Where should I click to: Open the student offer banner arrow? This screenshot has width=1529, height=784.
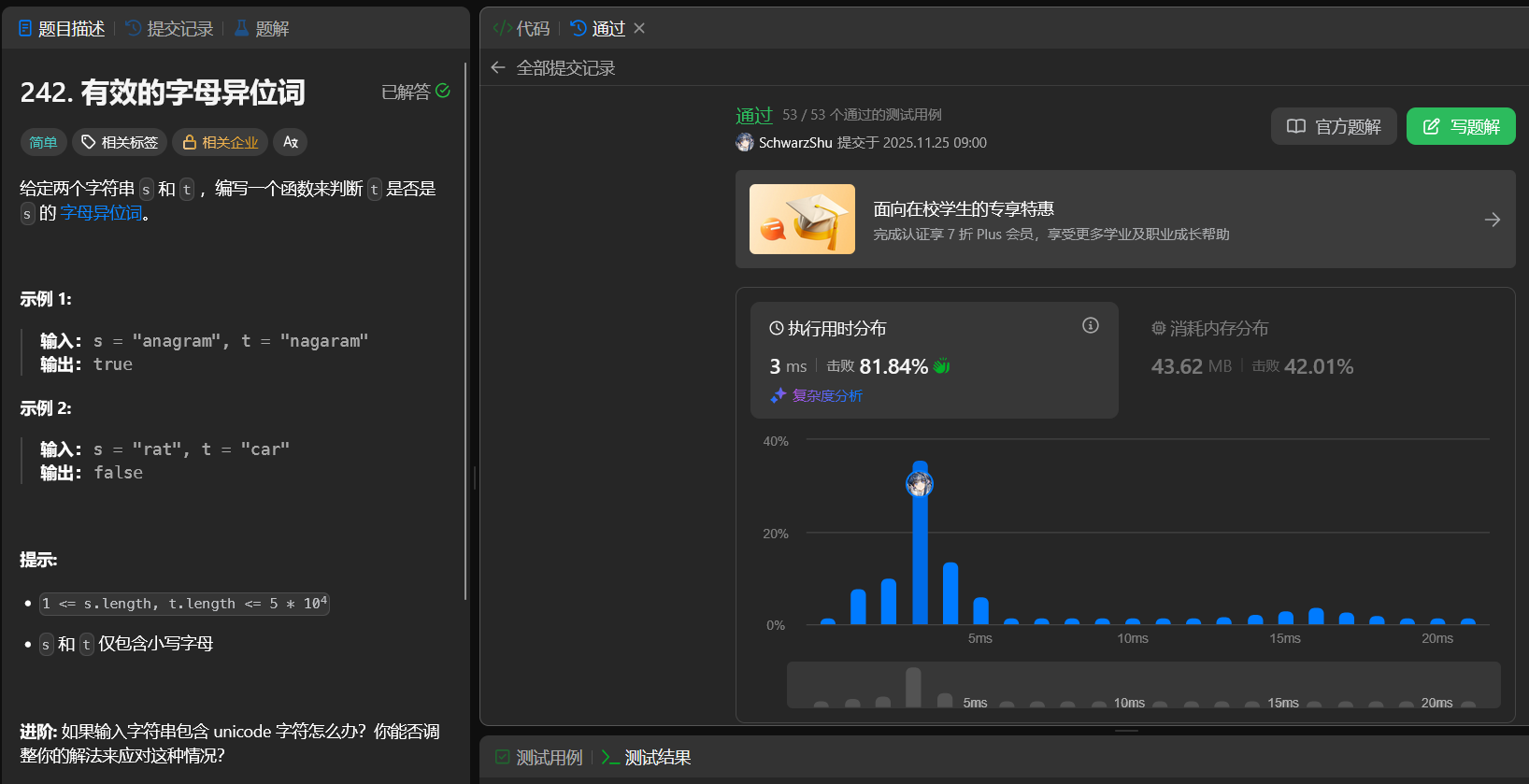pos(1492,220)
